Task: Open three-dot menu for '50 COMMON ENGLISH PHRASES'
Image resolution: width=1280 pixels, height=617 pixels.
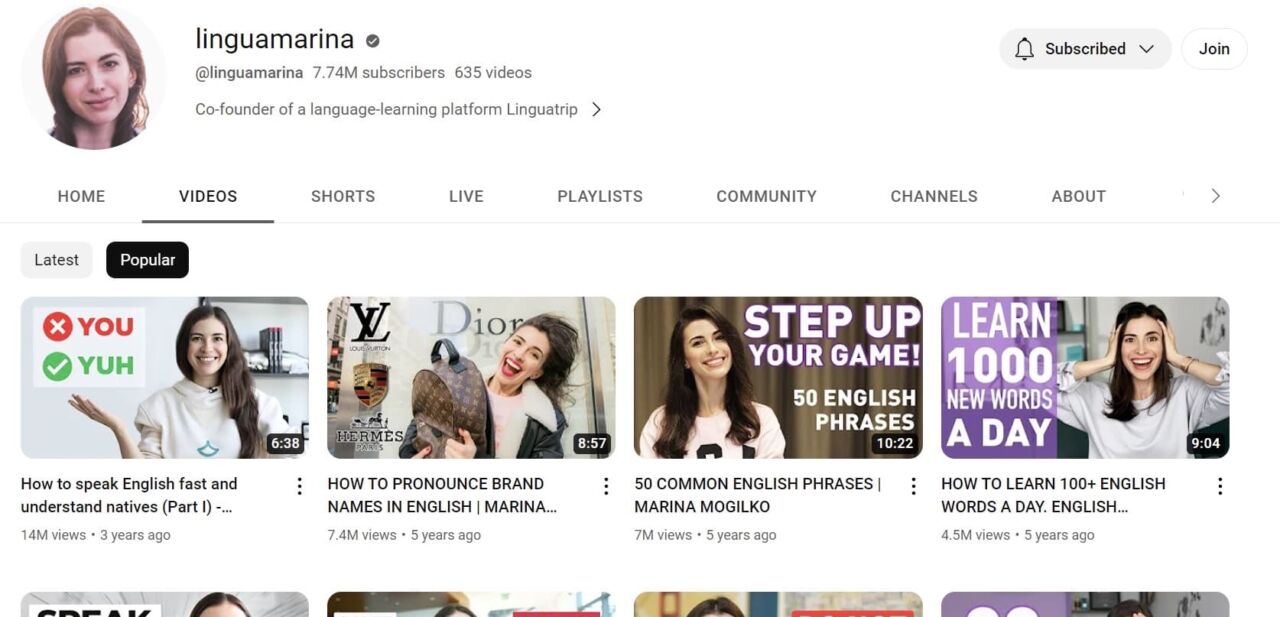Action: [x=913, y=486]
